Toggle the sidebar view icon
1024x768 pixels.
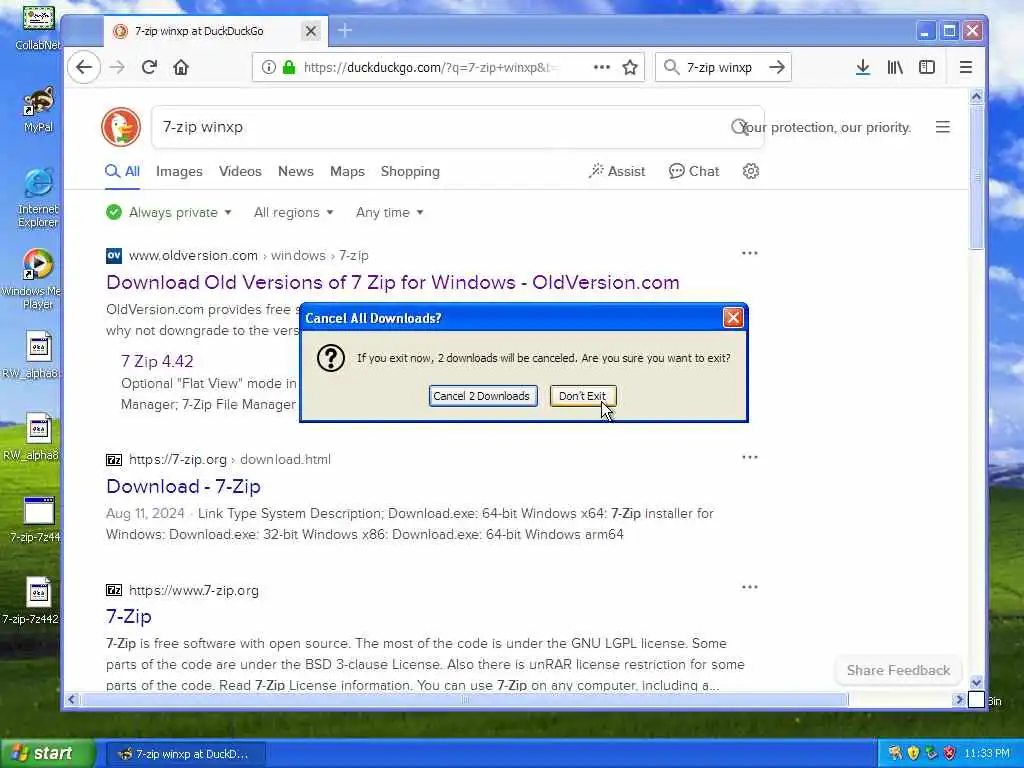[927, 67]
